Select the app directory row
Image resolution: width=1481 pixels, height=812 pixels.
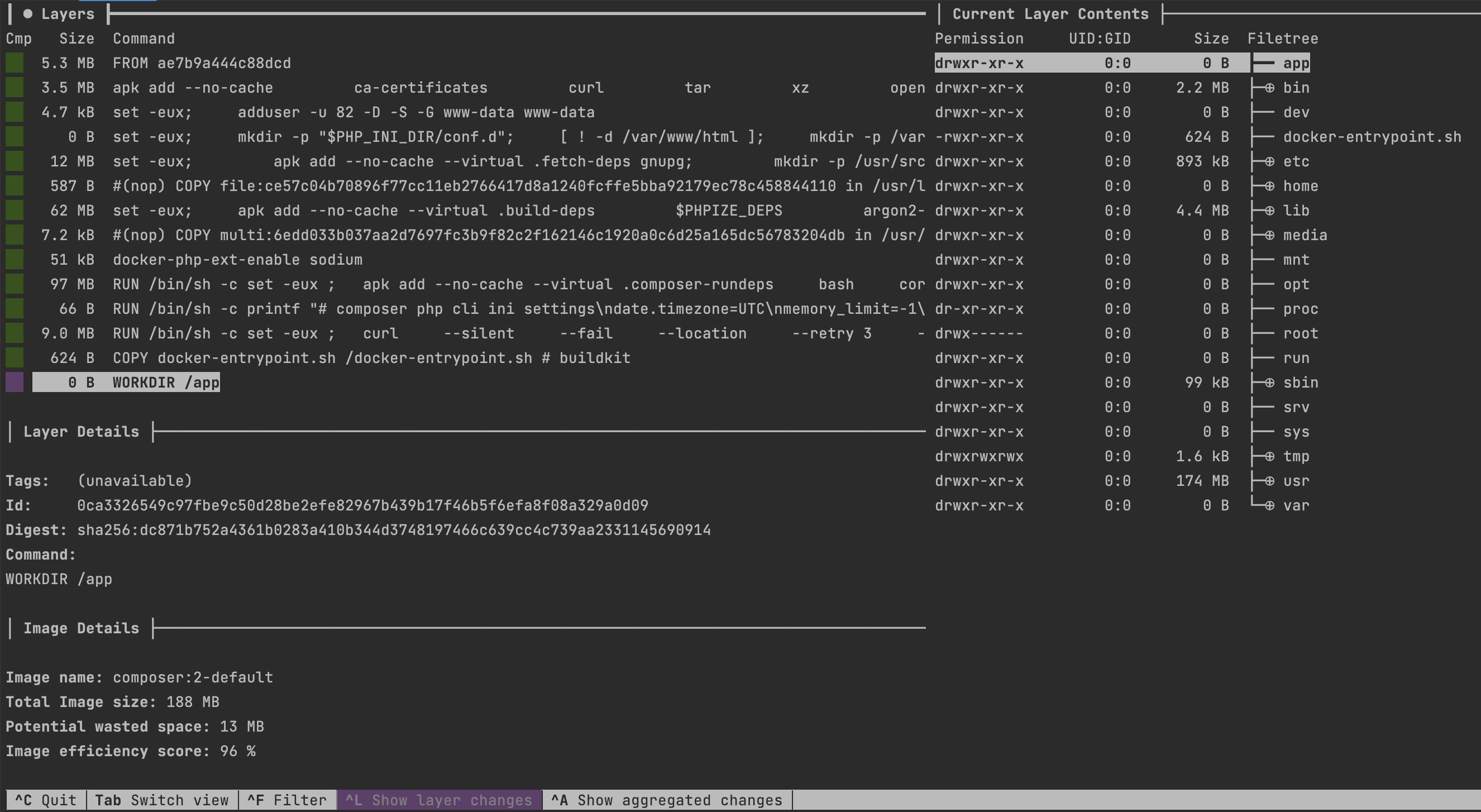(x=1296, y=63)
